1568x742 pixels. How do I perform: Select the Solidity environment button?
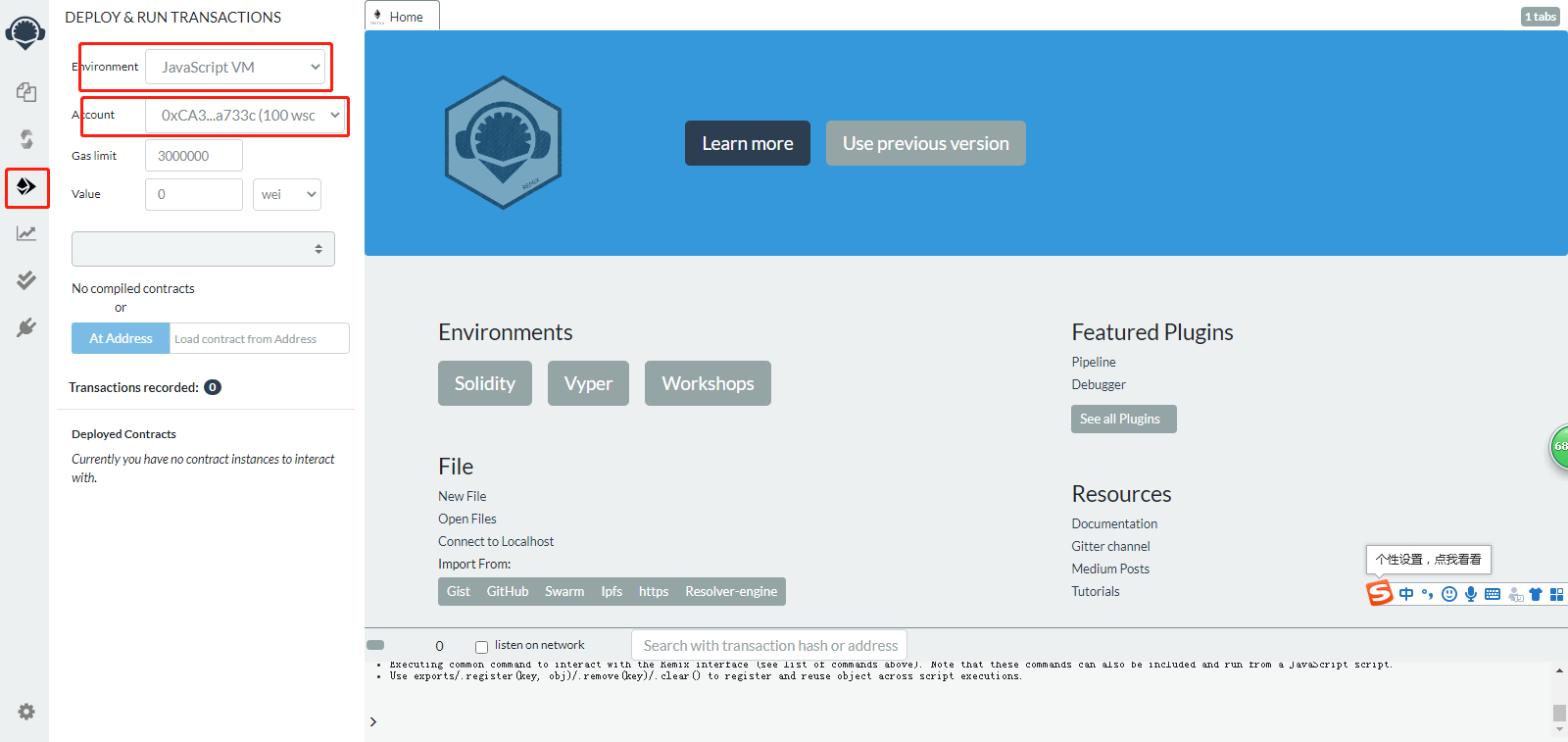[x=485, y=383]
